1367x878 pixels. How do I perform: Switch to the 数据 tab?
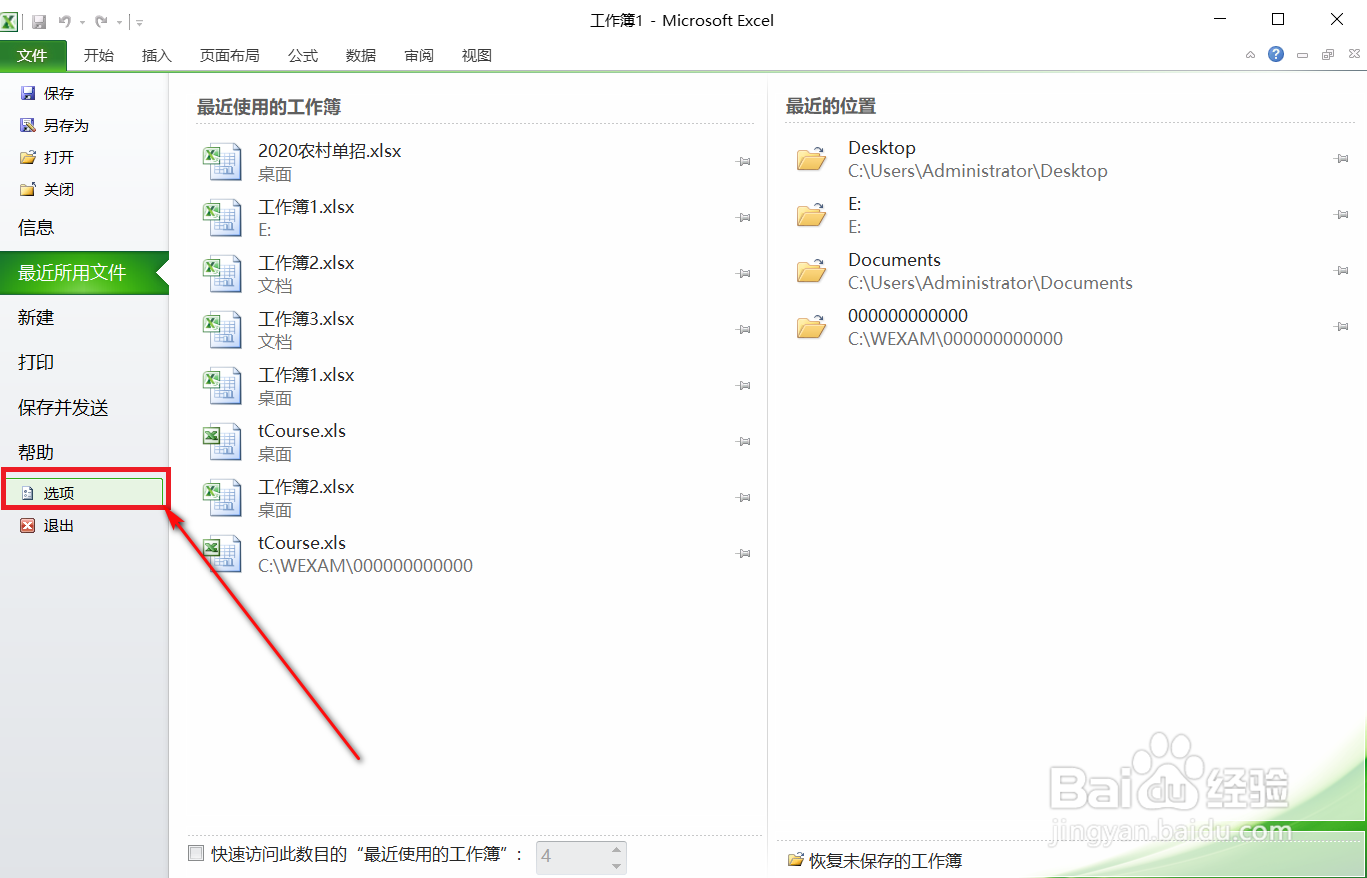(361, 55)
